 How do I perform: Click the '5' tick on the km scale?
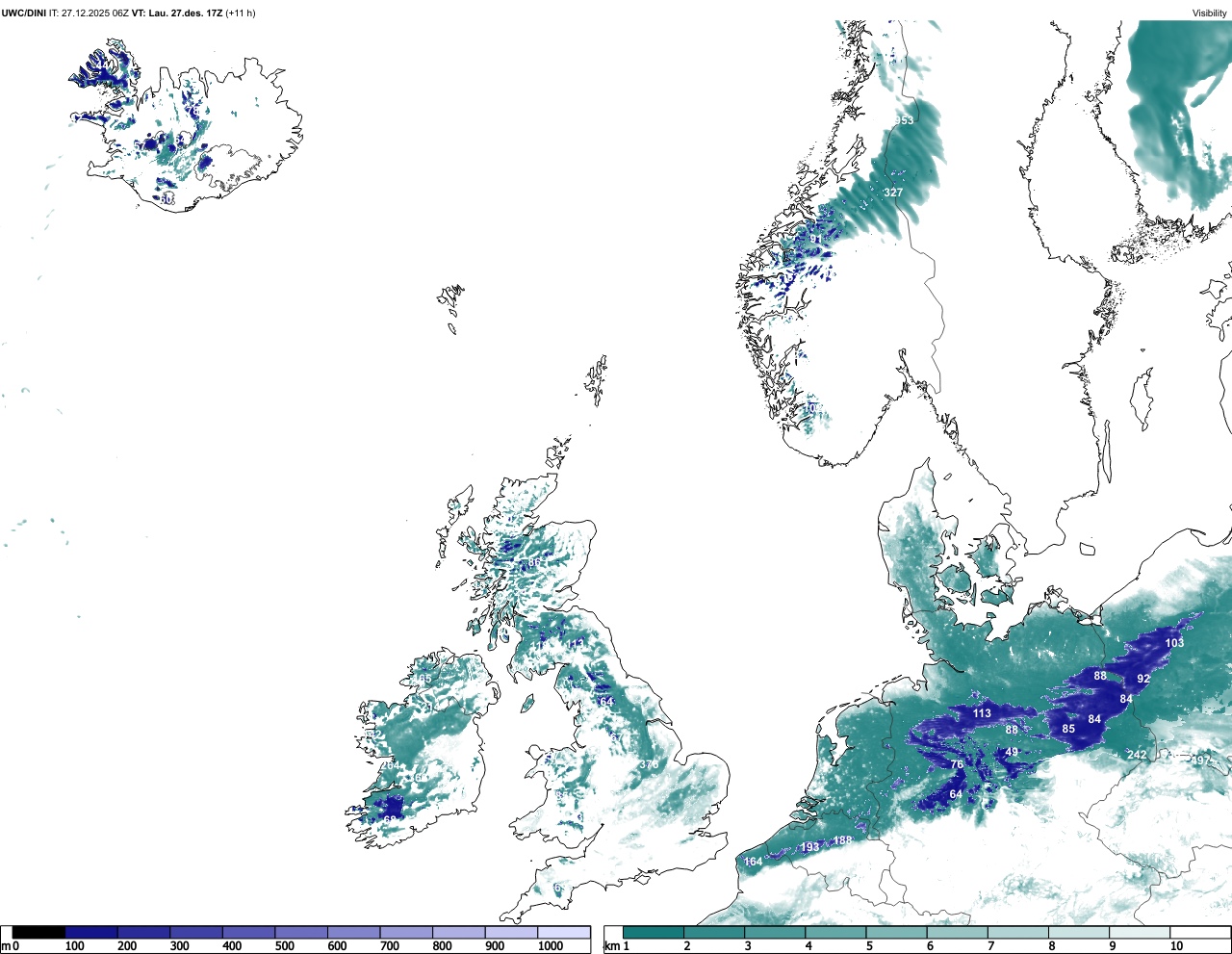coord(869,946)
